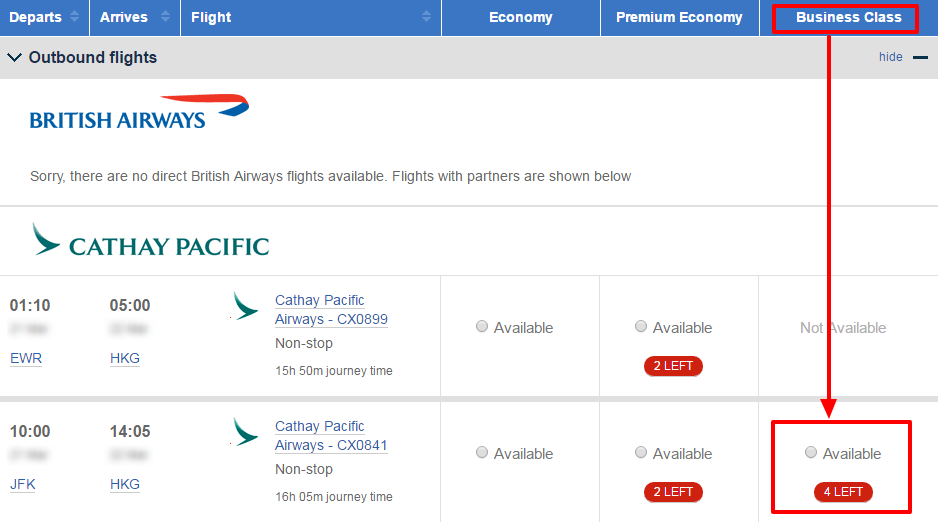Screen dimensions: 938x522
Task: Click the minus icon next to hide
Action: tap(920, 57)
